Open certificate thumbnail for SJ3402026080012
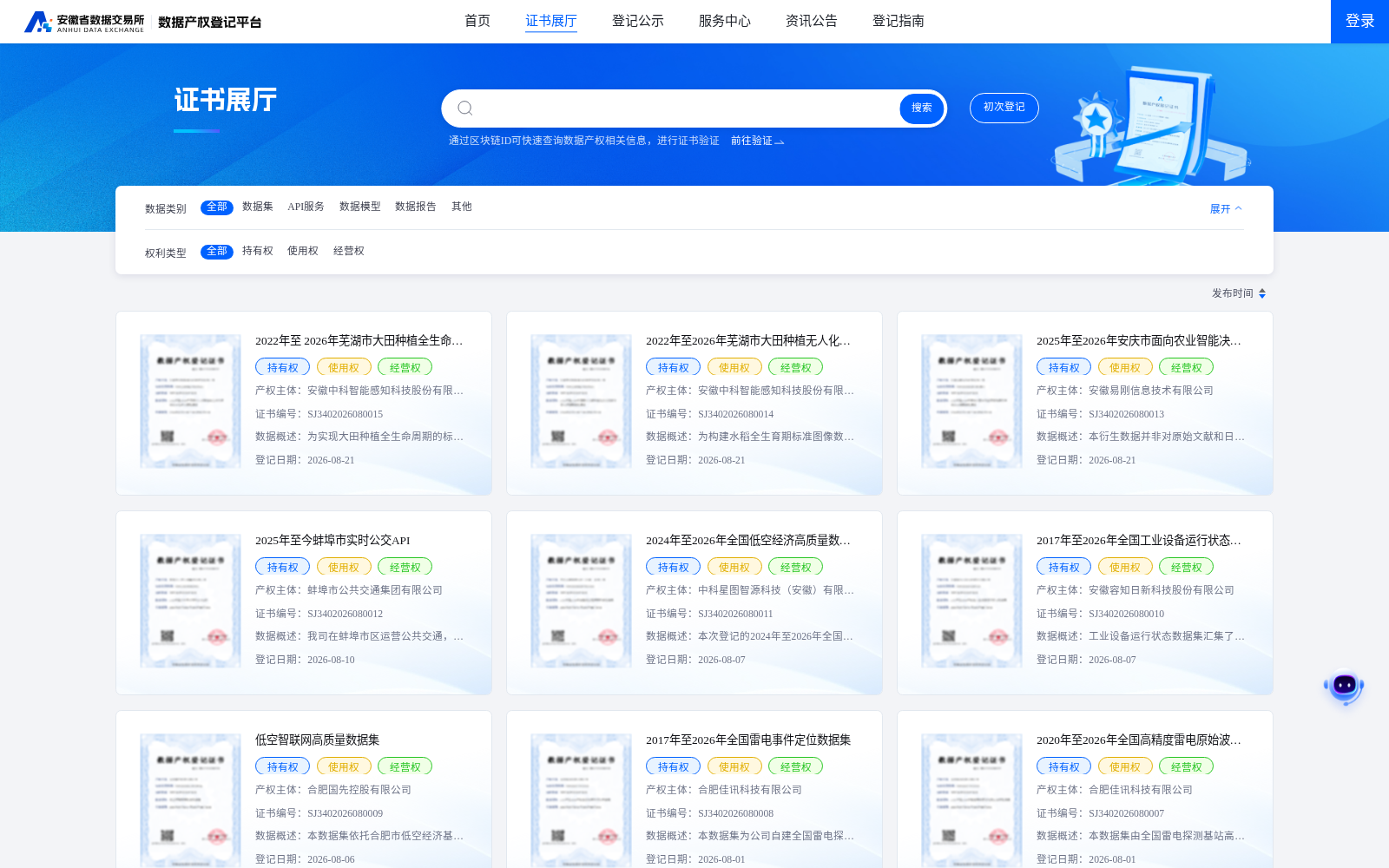The image size is (1389, 868). (191, 601)
